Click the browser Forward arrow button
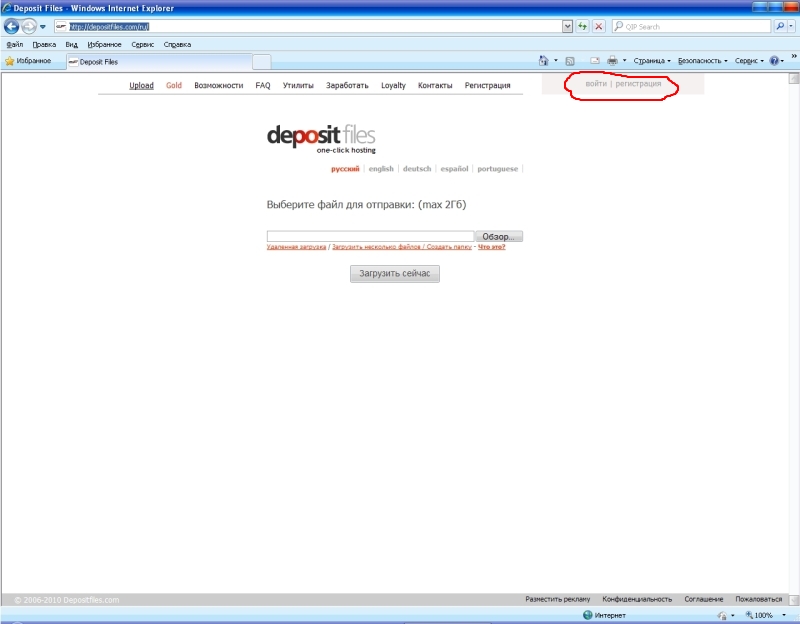The width and height of the screenshot is (800, 624). point(29,26)
